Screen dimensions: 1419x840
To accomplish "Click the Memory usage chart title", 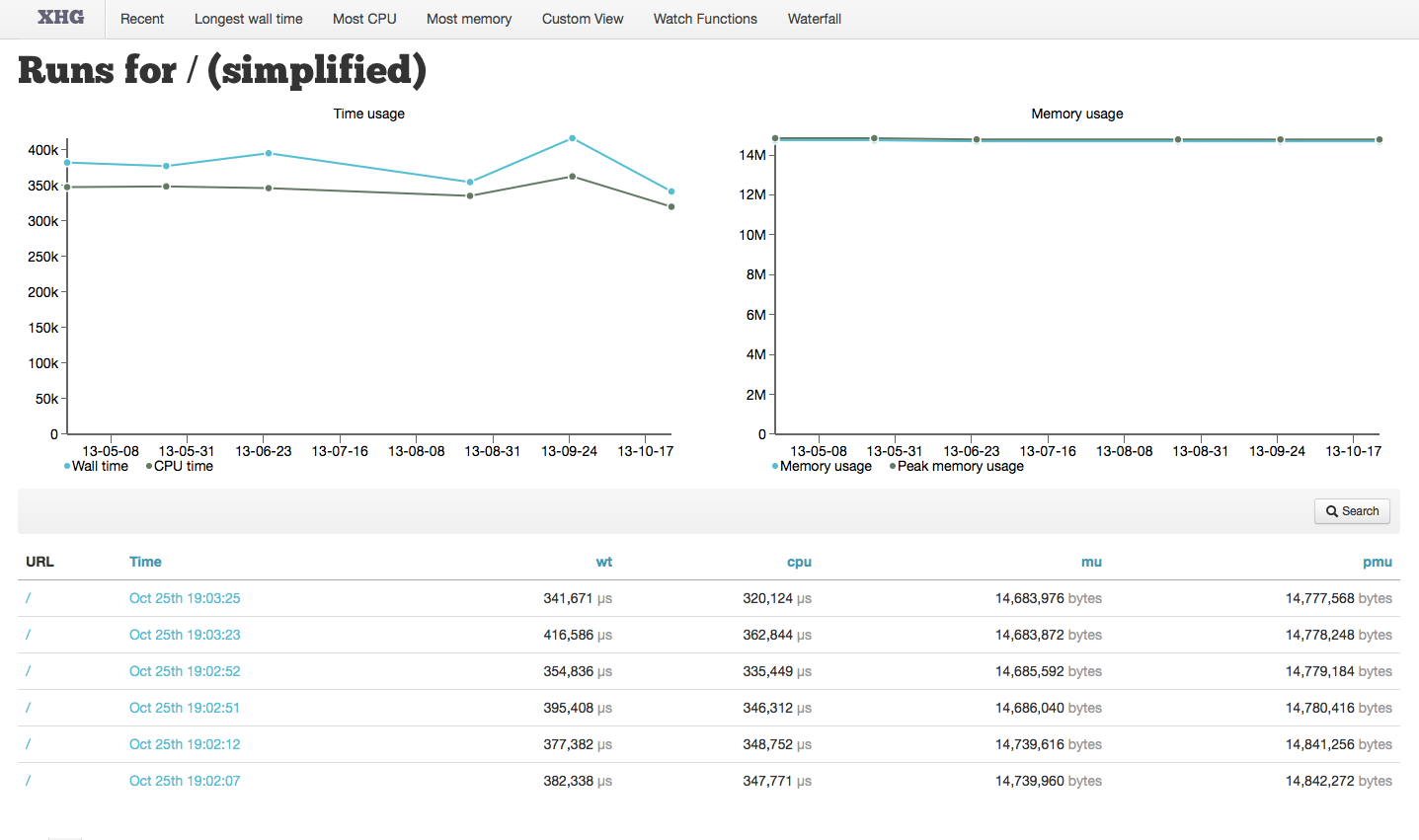I will tap(1077, 114).
